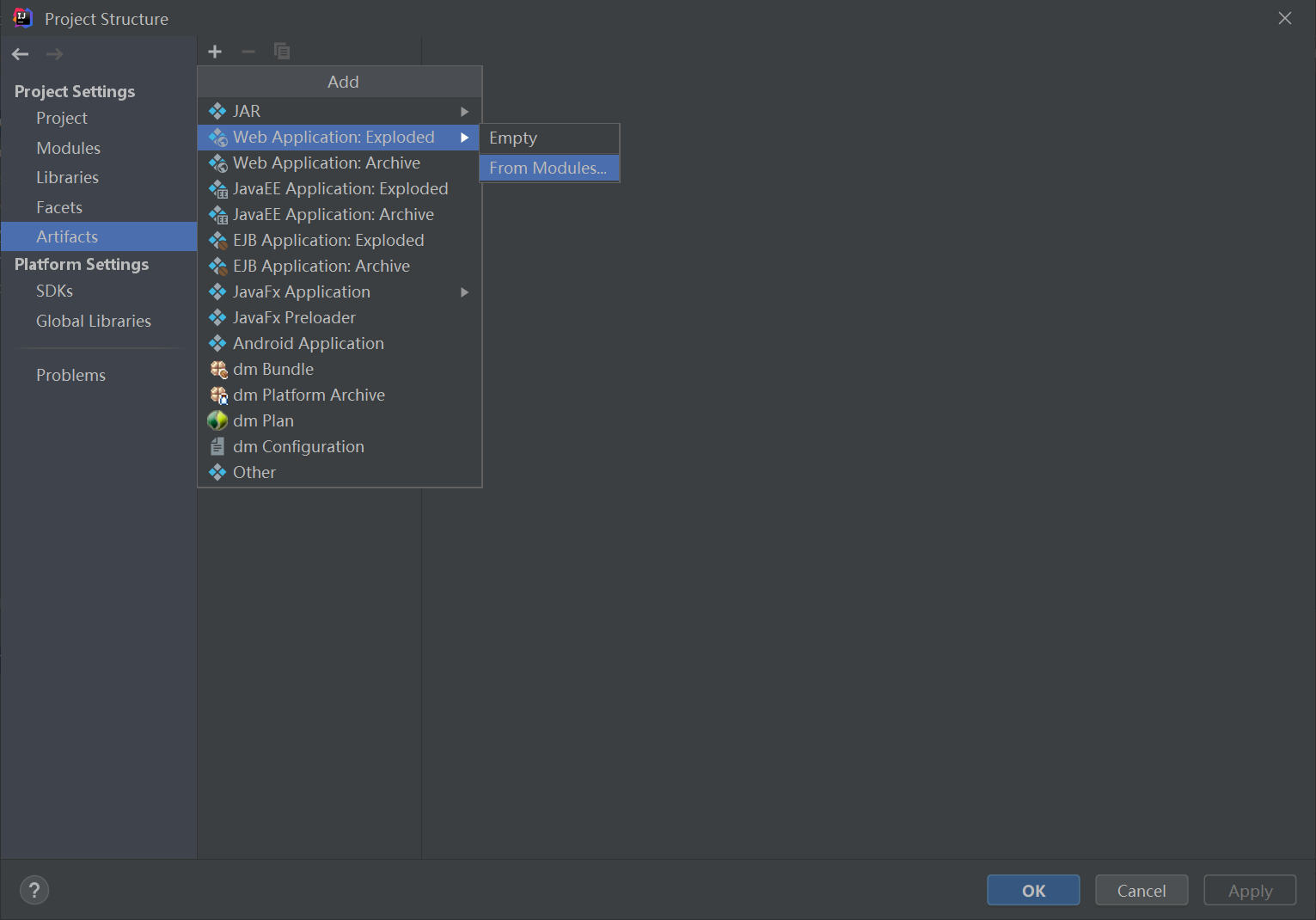Image resolution: width=1316 pixels, height=920 pixels.
Task: Go forward with the right arrow
Action: point(54,54)
